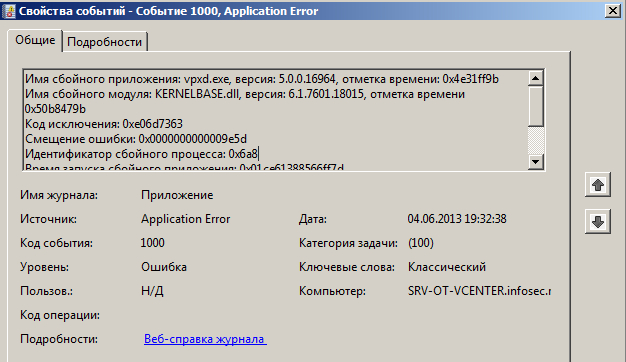Click the description scrollbar down arrow

pos(535,162)
